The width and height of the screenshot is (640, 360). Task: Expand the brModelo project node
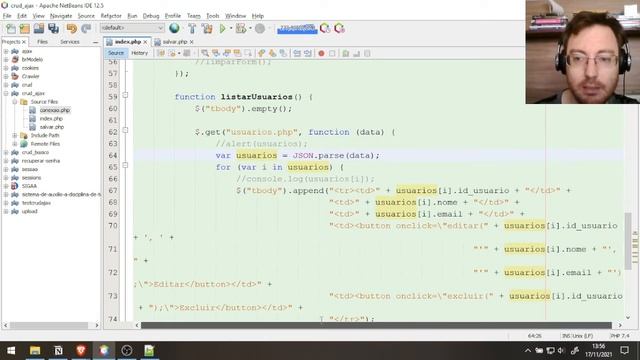(x=6, y=60)
